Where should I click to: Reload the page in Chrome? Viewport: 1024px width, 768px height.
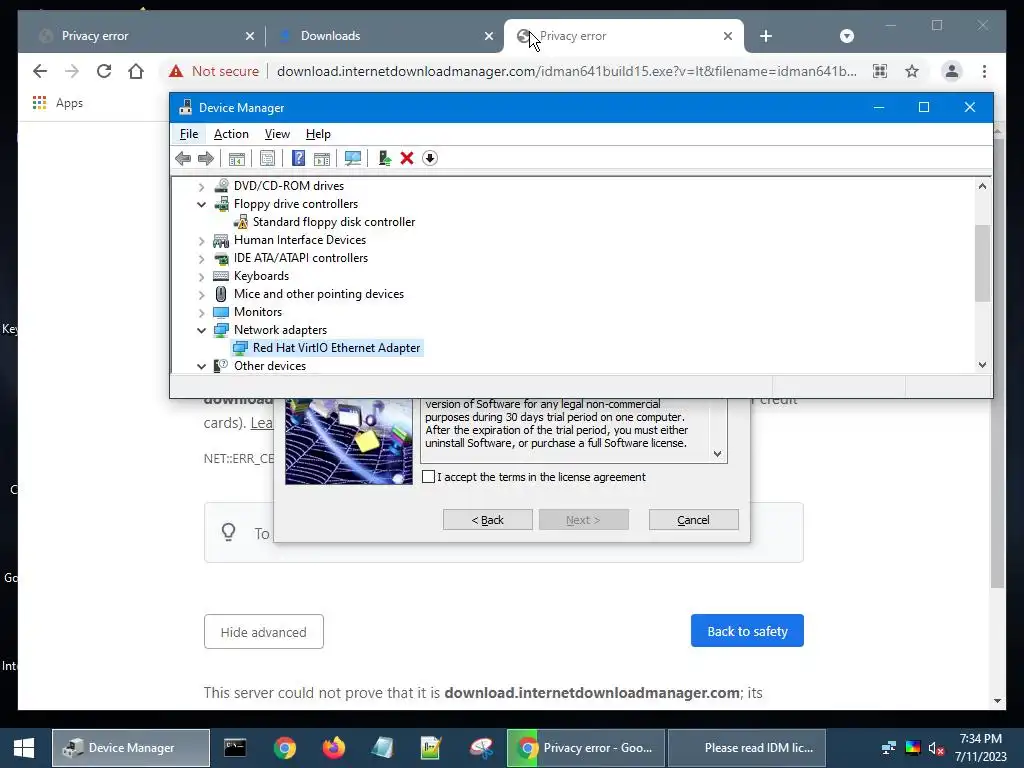[x=104, y=71]
